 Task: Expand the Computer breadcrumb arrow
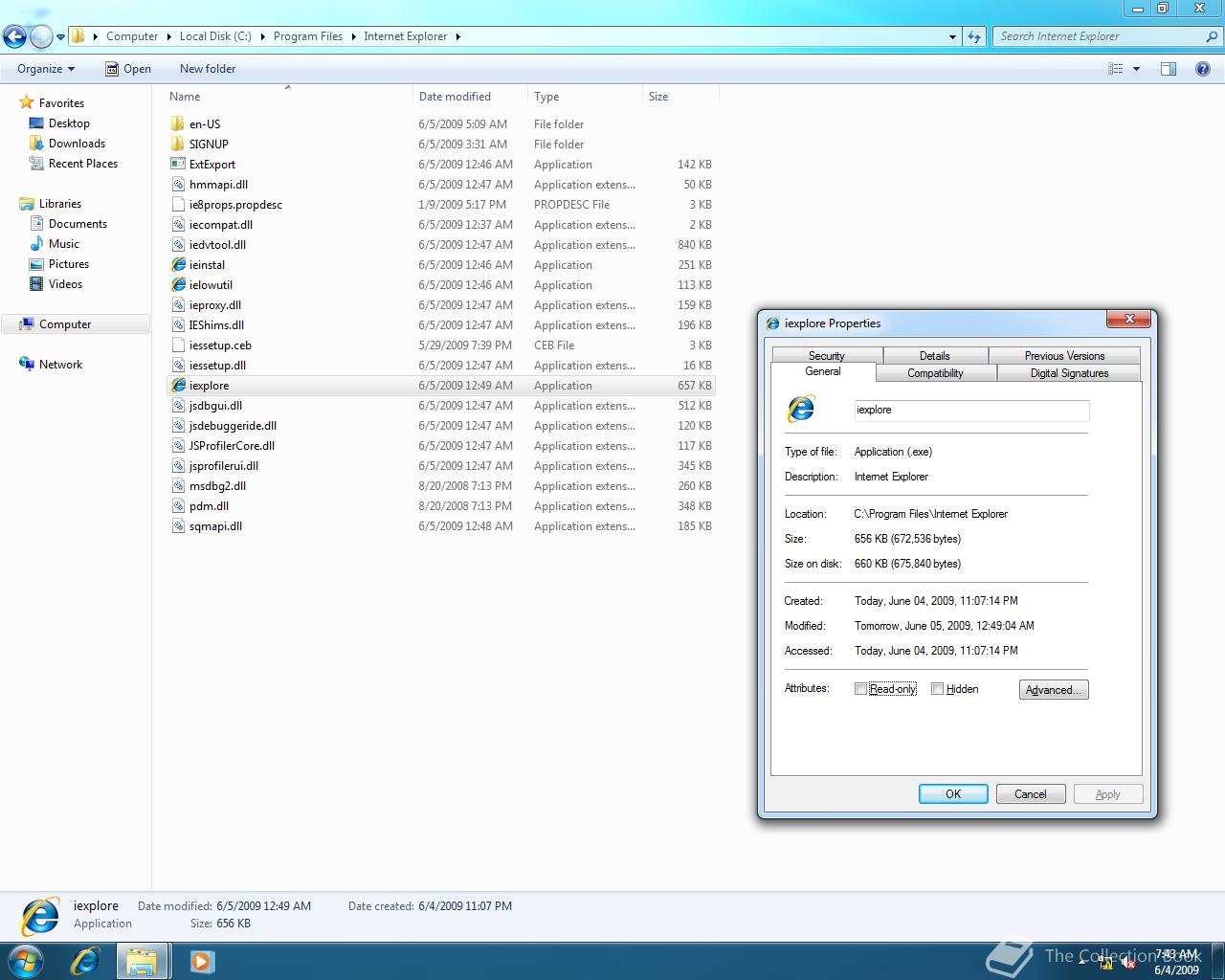pyautogui.click(x=169, y=36)
